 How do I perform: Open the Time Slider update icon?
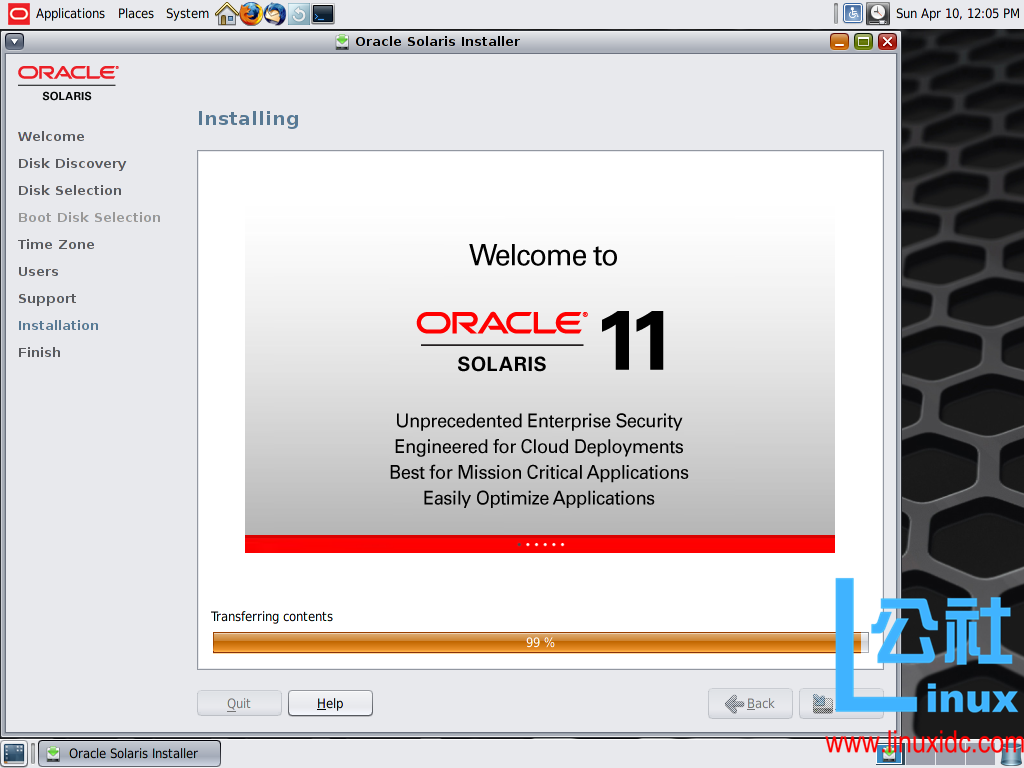pyautogui.click(x=299, y=14)
